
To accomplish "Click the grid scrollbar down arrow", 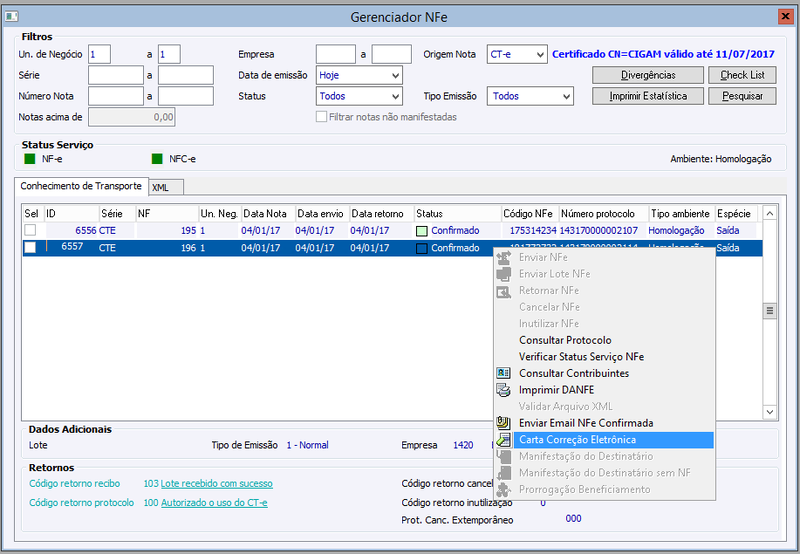I will (769, 411).
